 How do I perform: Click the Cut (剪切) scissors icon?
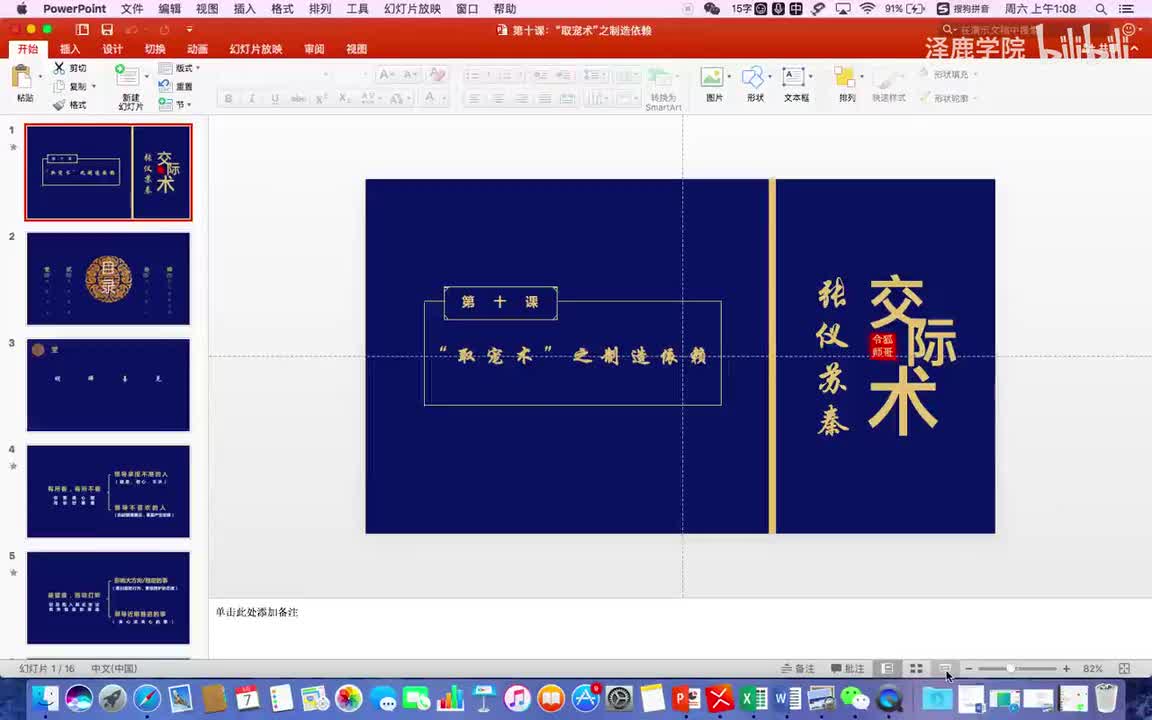coord(60,68)
